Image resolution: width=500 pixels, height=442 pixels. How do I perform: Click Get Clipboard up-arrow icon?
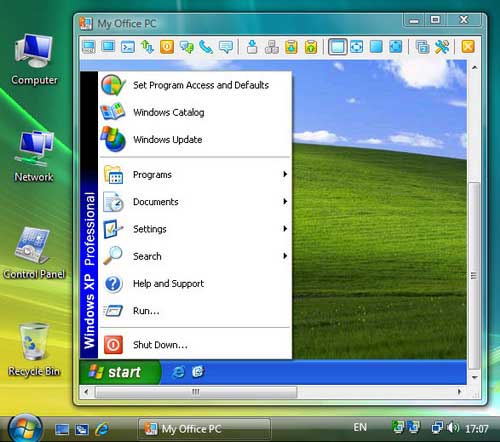coord(311,47)
